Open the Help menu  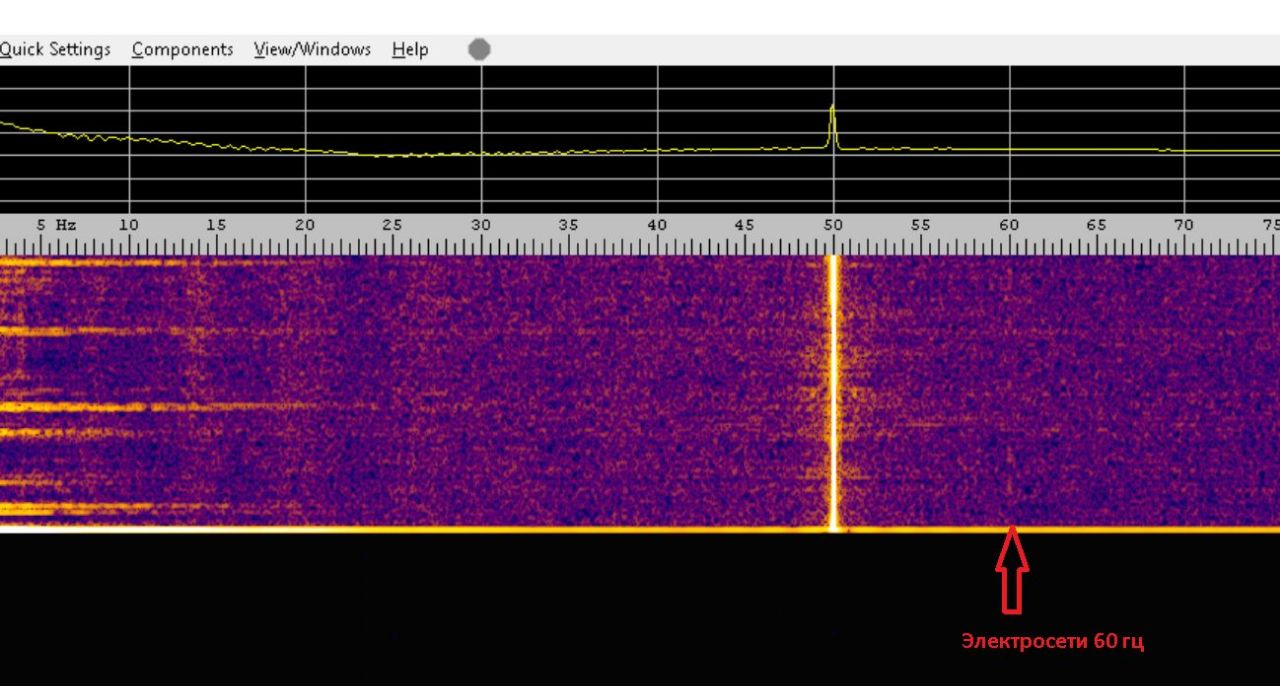point(410,49)
